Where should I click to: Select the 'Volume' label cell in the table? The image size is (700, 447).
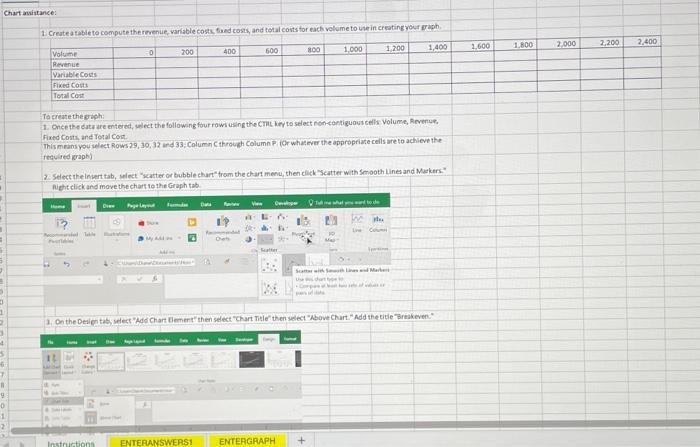pos(82,54)
